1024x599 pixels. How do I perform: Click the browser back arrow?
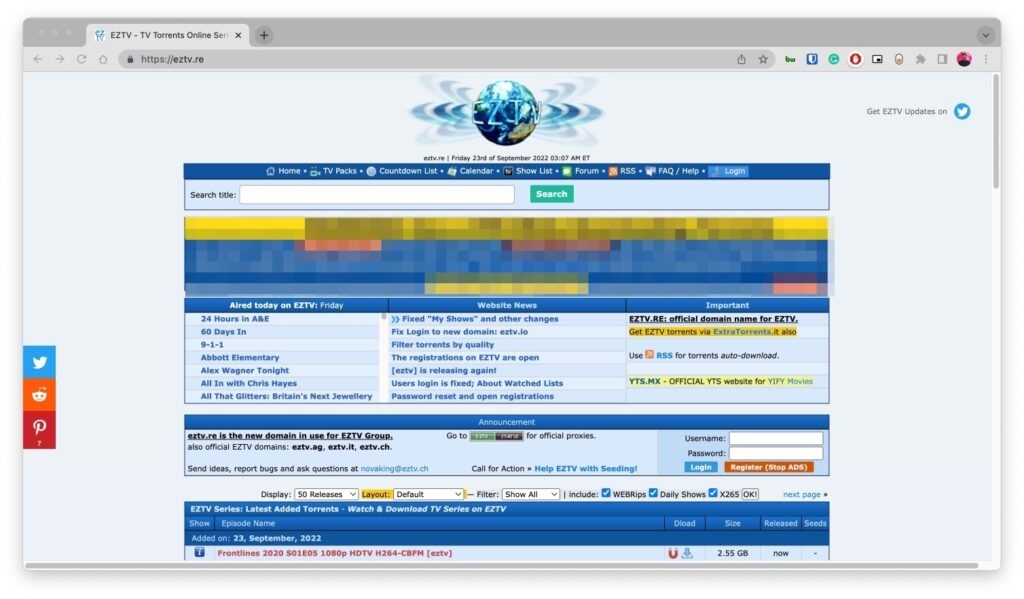(38, 59)
